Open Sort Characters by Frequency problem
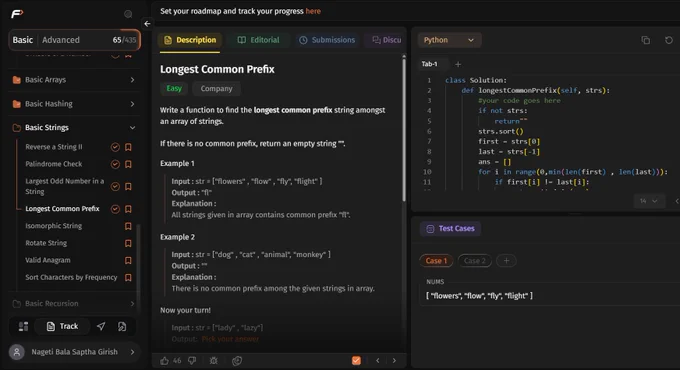Viewport: 680px width, 370px height. click(71, 278)
